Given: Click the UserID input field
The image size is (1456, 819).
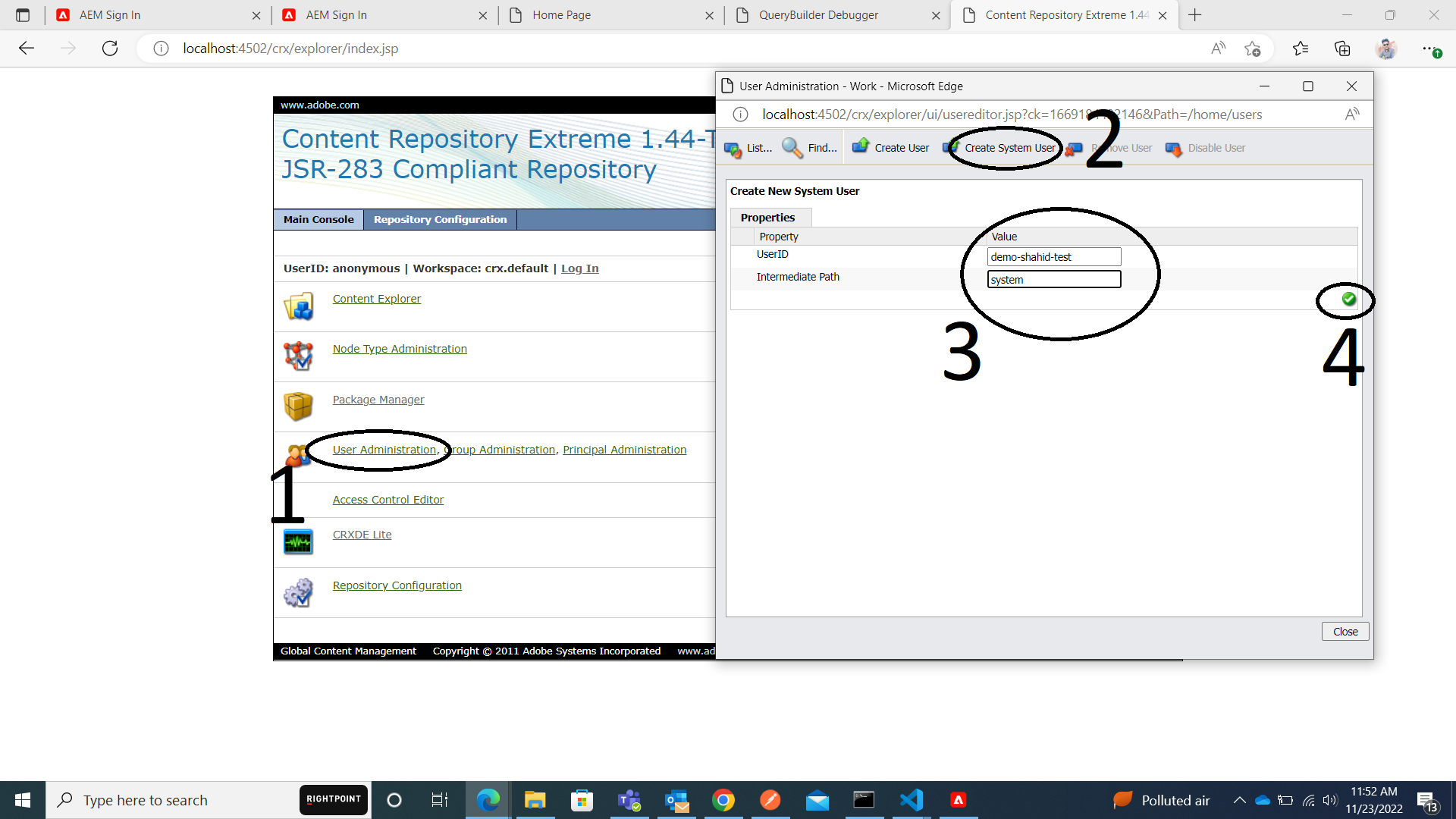Looking at the screenshot, I should (1053, 256).
